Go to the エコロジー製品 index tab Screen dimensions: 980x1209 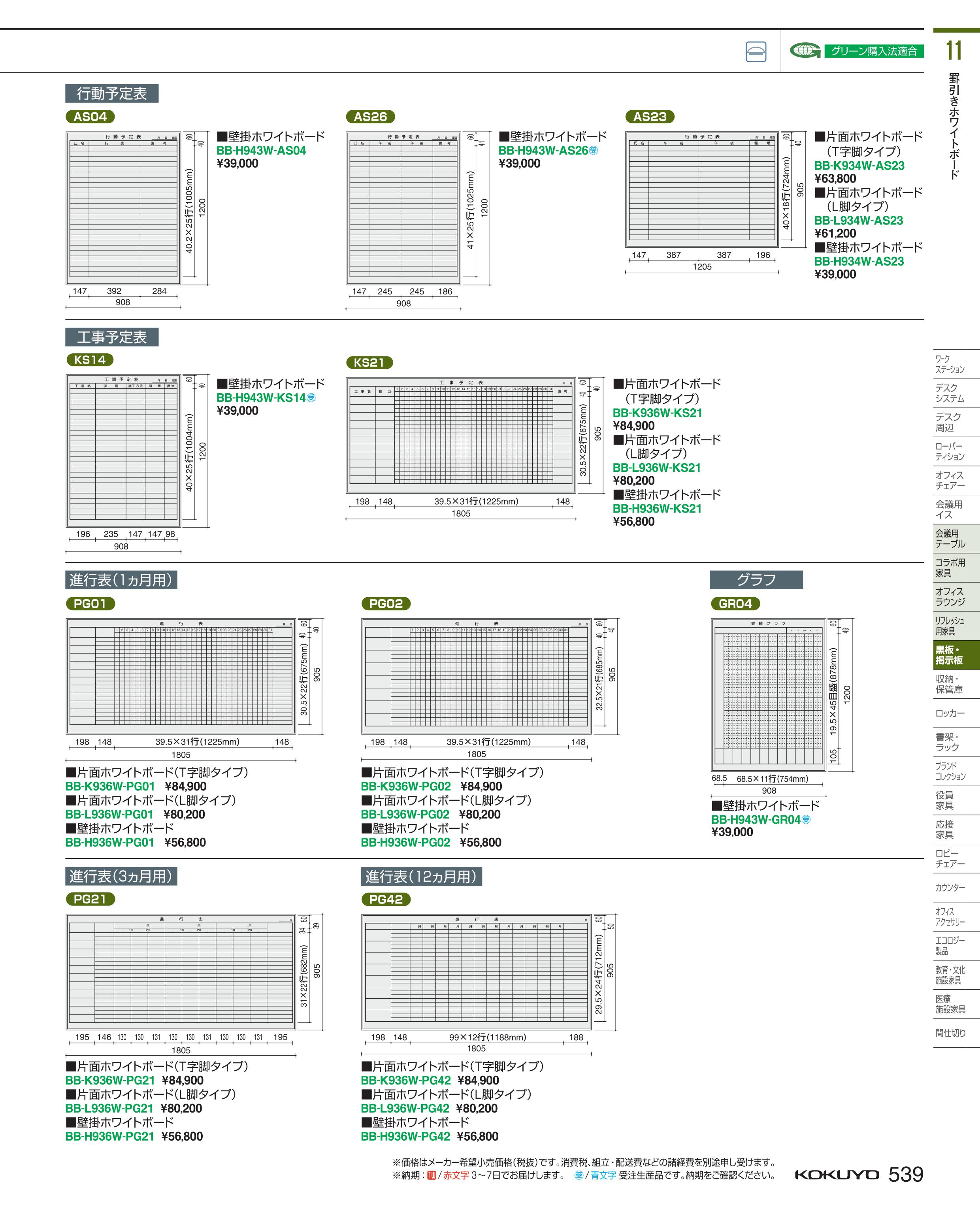click(x=956, y=946)
